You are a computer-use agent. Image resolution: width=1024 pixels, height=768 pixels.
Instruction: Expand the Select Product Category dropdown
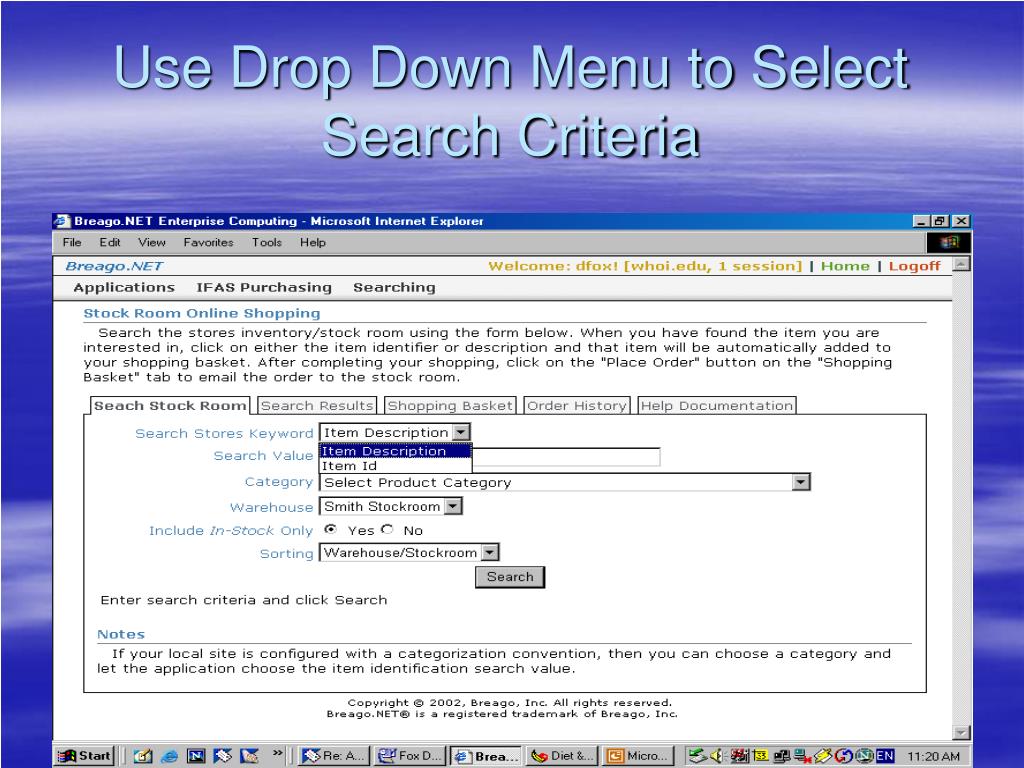[x=801, y=482]
